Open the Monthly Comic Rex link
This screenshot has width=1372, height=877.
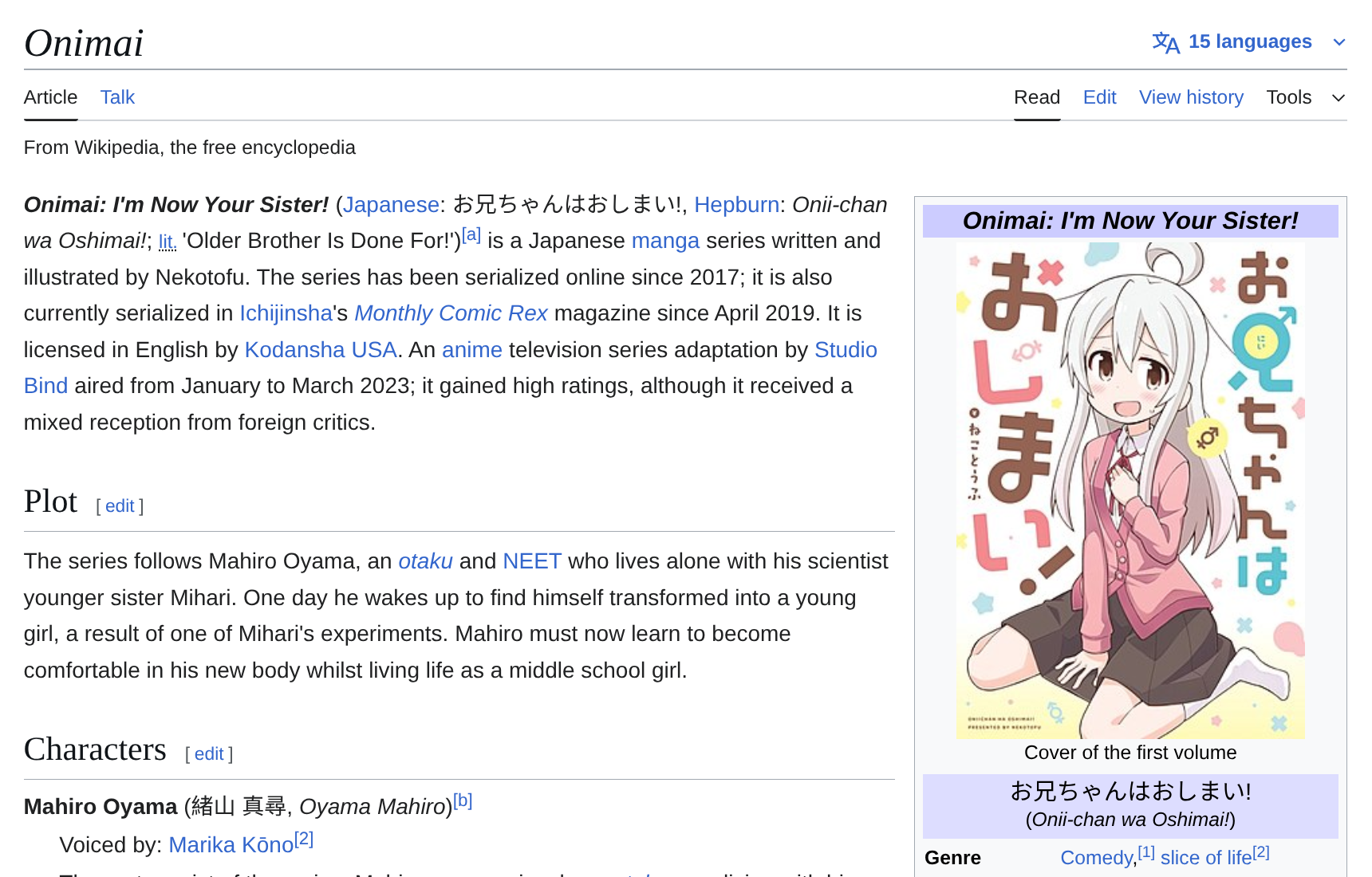(x=451, y=313)
